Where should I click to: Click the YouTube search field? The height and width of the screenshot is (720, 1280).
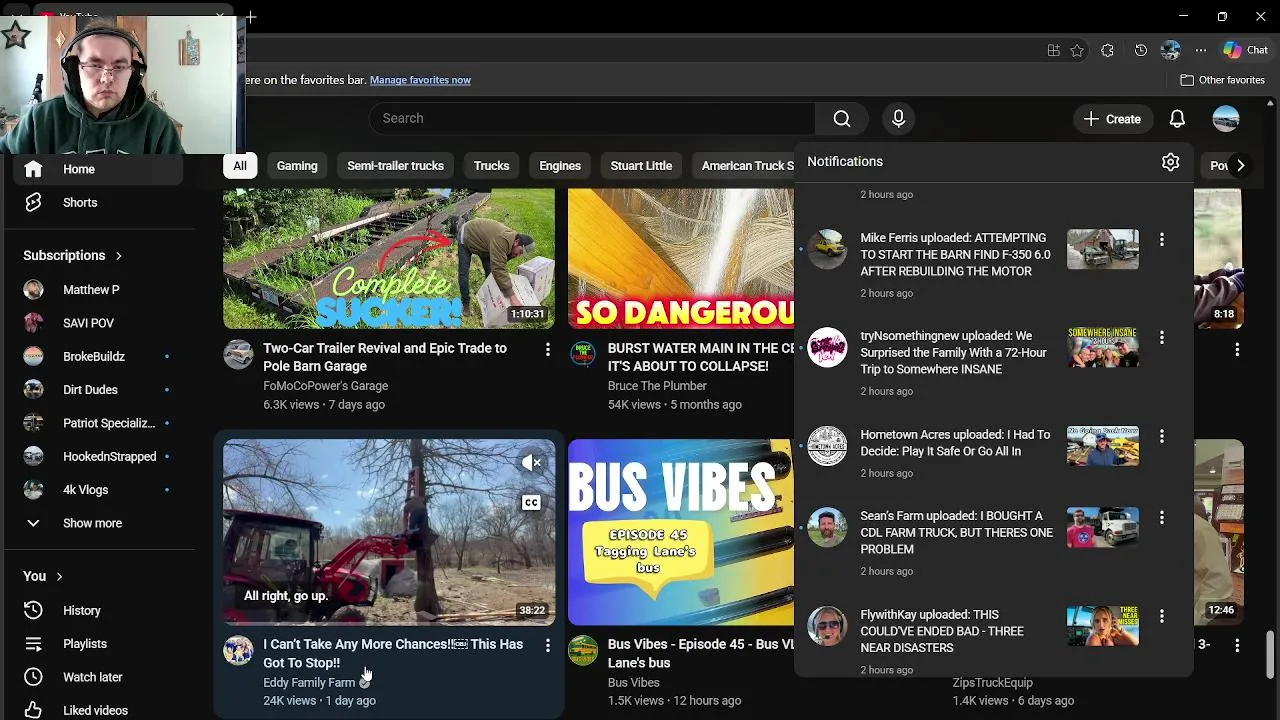[592, 119]
